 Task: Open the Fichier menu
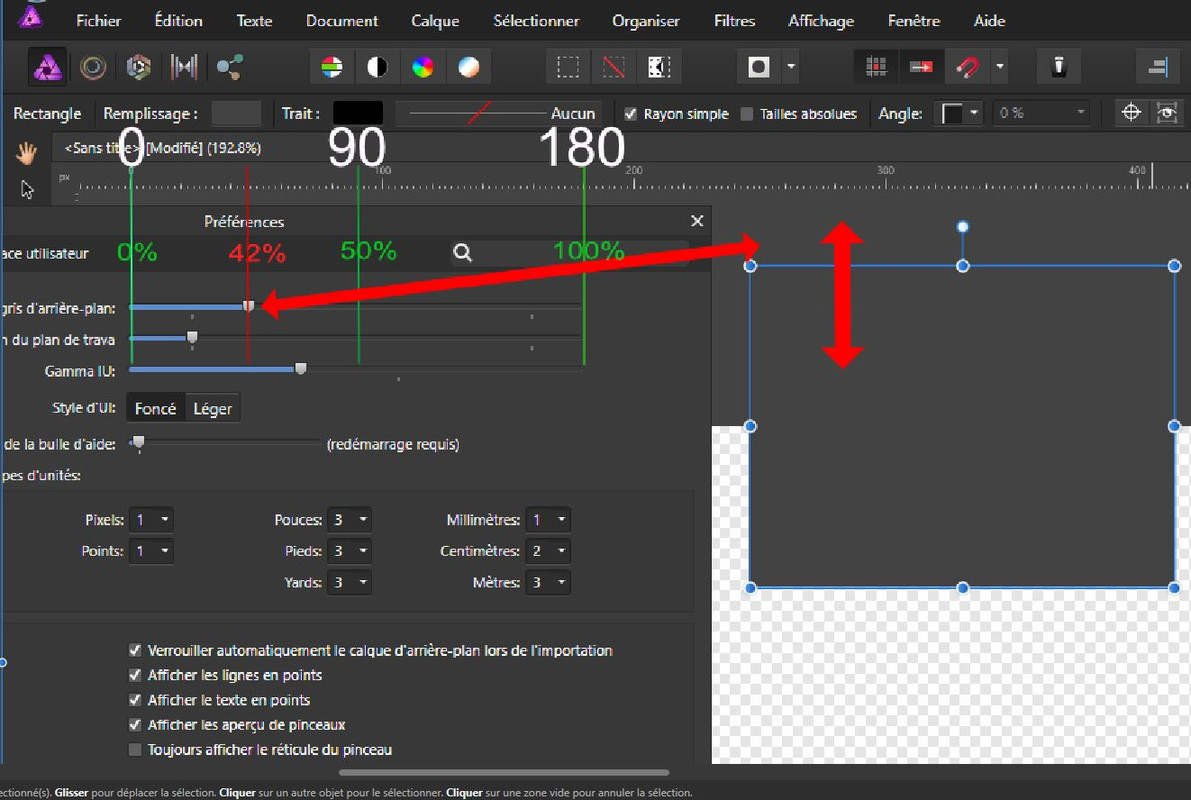point(99,21)
